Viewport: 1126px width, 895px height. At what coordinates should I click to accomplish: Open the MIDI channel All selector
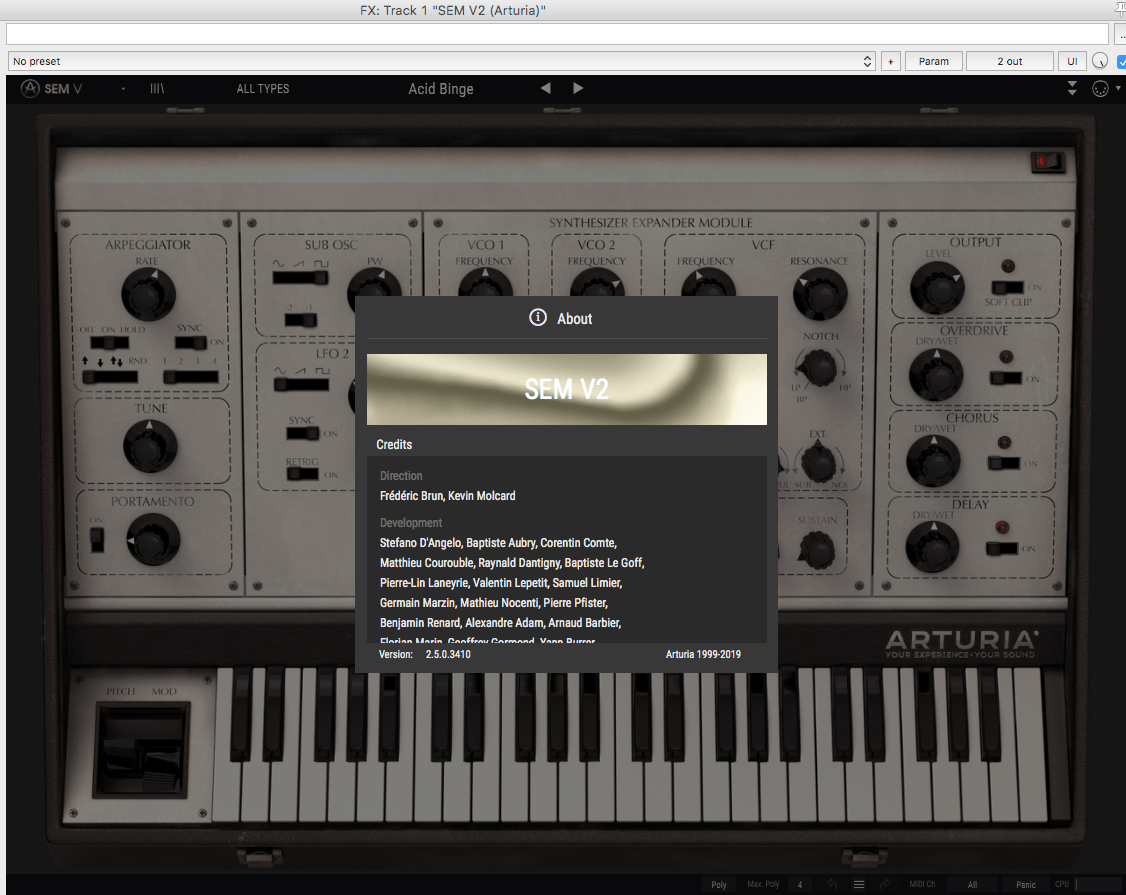click(x=972, y=885)
